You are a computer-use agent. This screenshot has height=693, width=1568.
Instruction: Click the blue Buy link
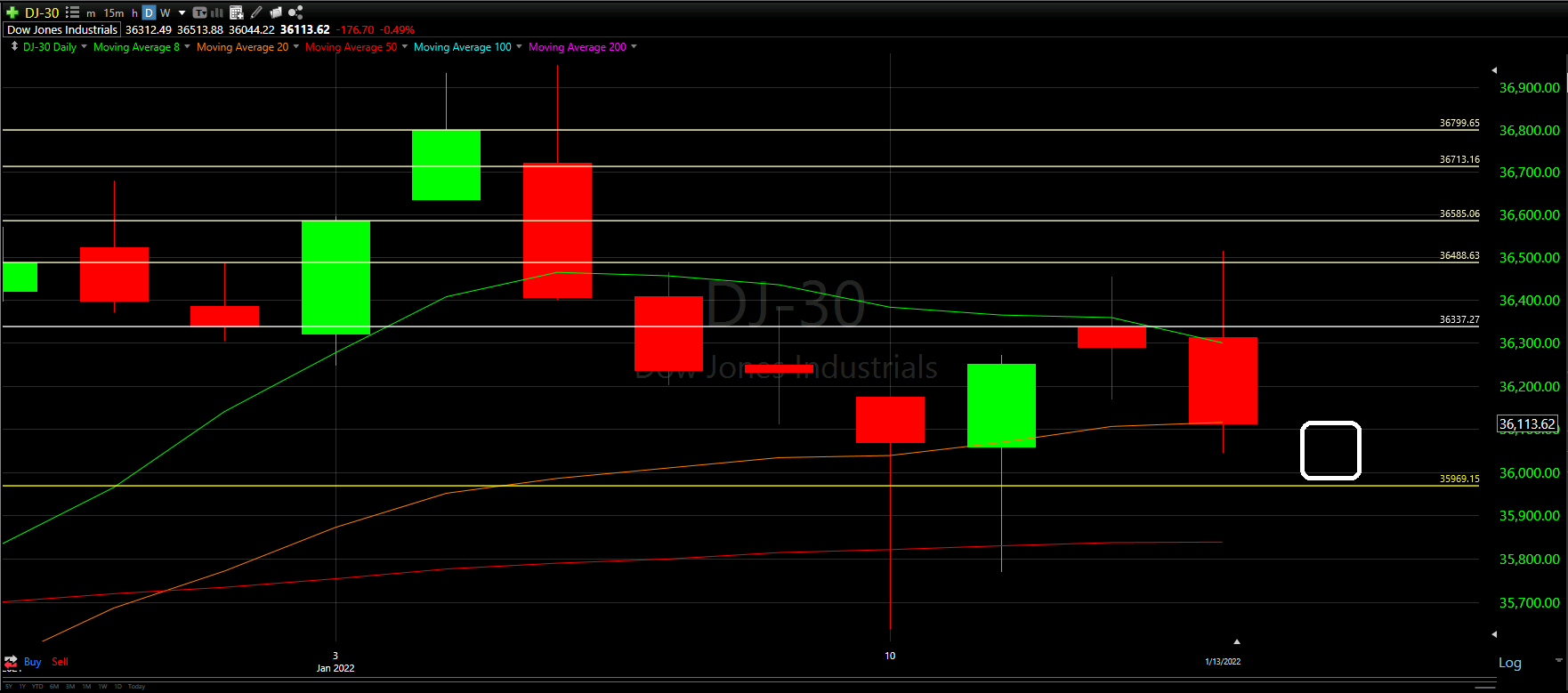(33, 662)
